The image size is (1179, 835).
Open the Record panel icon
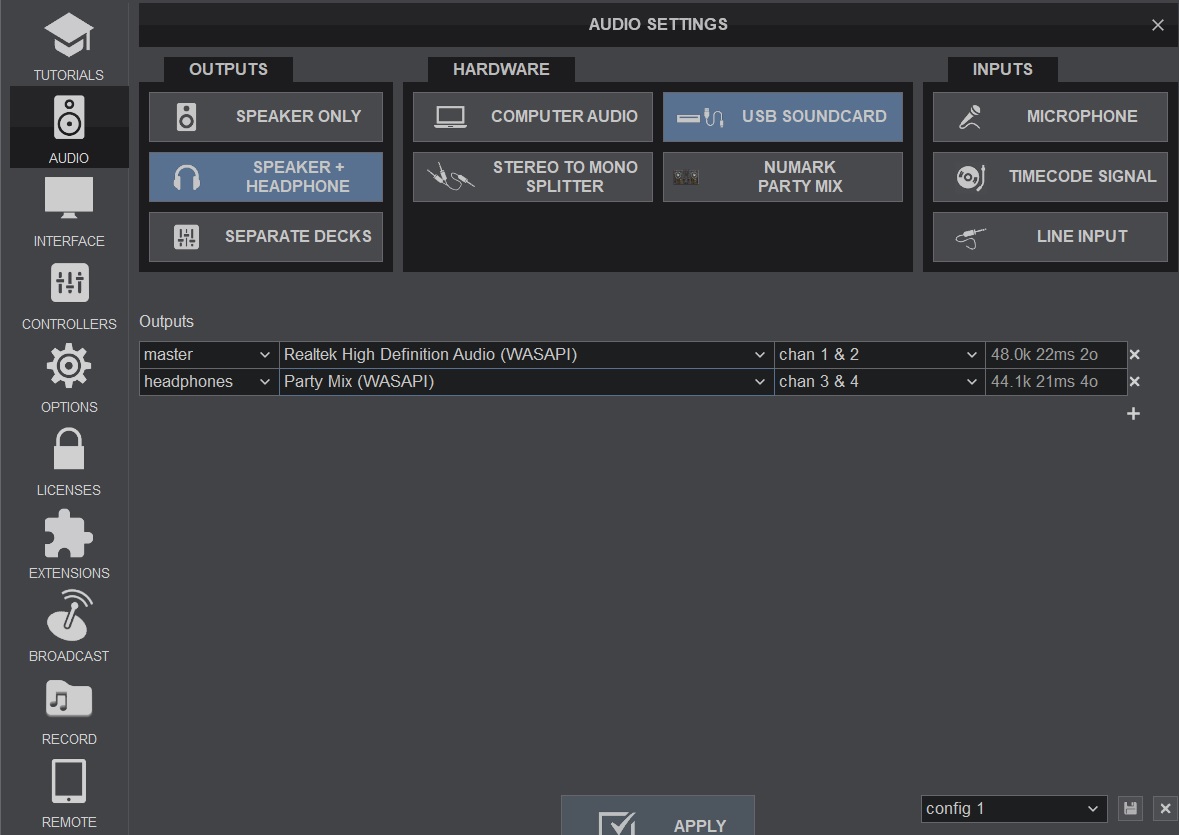(x=68, y=699)
